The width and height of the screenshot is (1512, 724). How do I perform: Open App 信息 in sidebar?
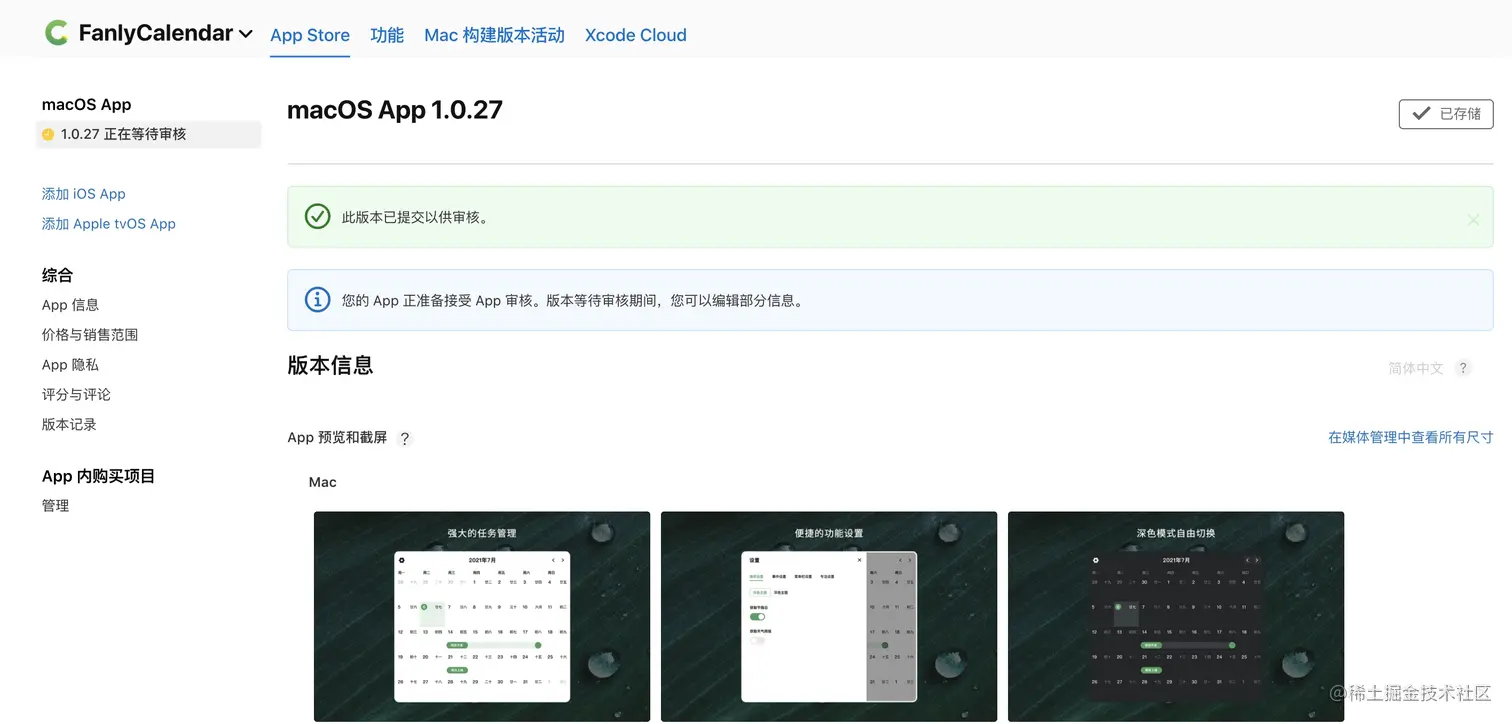pos(70,305)
